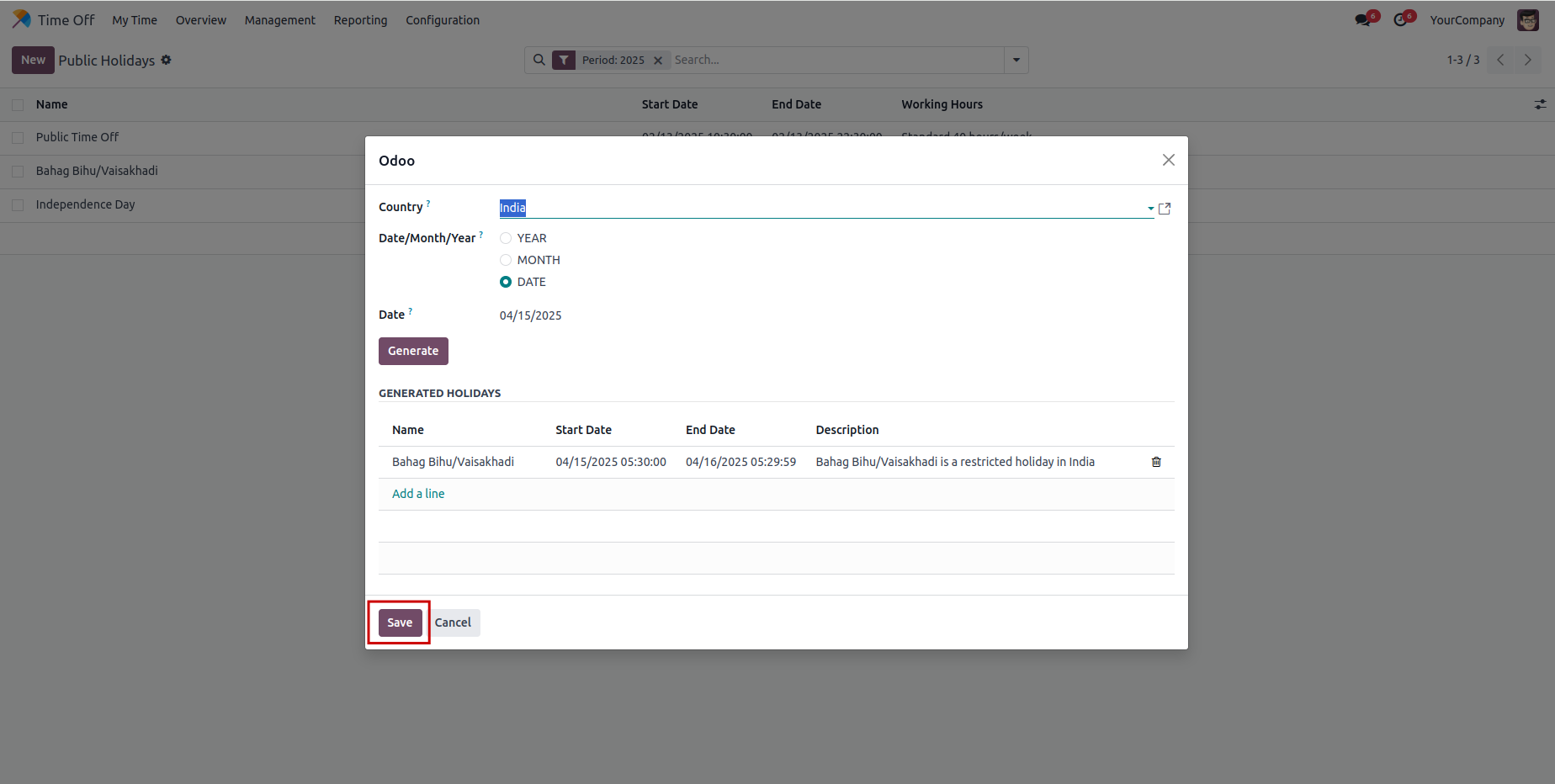This screenshot has height=784, width=1555.
Task: Sort background list by End Date header
Action: [796, 104]
